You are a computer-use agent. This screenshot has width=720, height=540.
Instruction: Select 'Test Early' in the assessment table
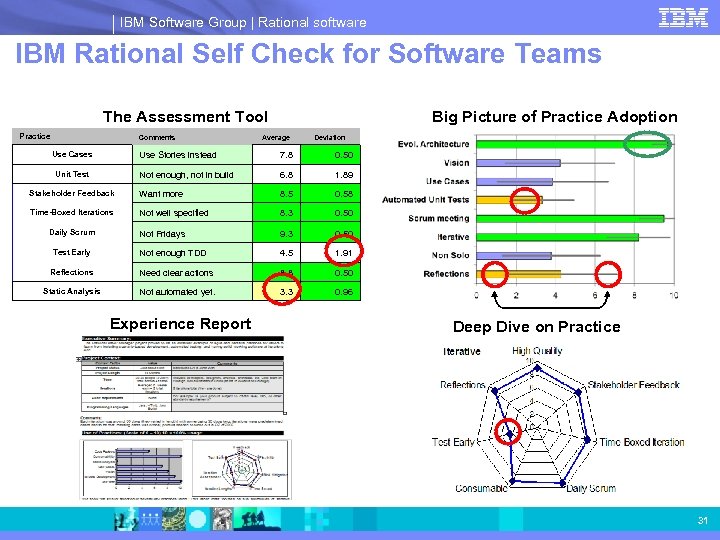tap(72, 252)
